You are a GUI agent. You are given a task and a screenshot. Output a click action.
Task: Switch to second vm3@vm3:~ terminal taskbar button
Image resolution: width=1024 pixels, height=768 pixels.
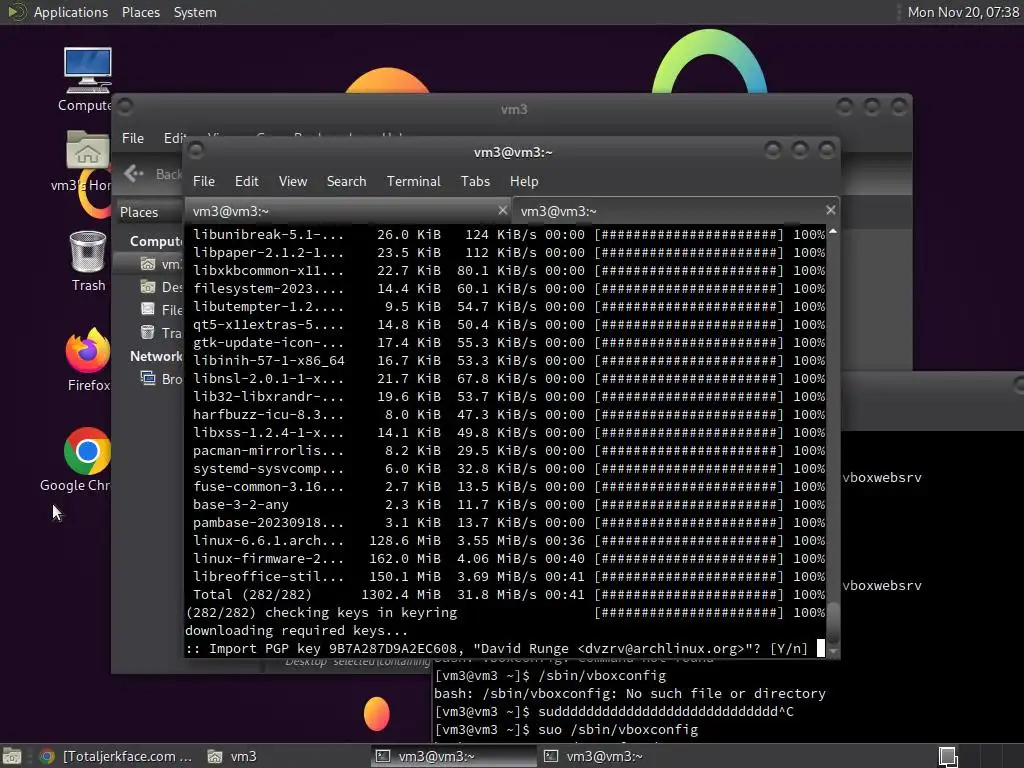pyautogui.click(x=622, y=756)
